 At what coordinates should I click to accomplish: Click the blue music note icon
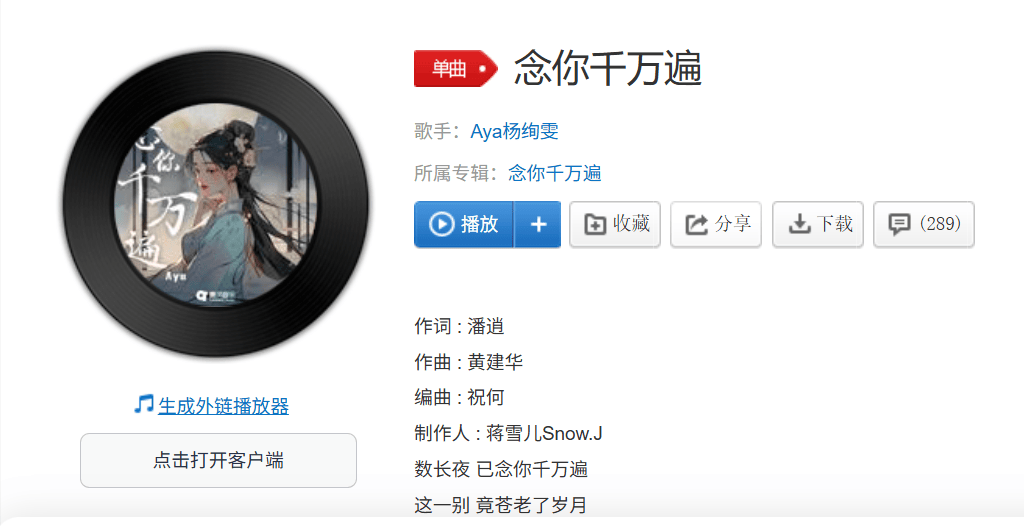143,404
